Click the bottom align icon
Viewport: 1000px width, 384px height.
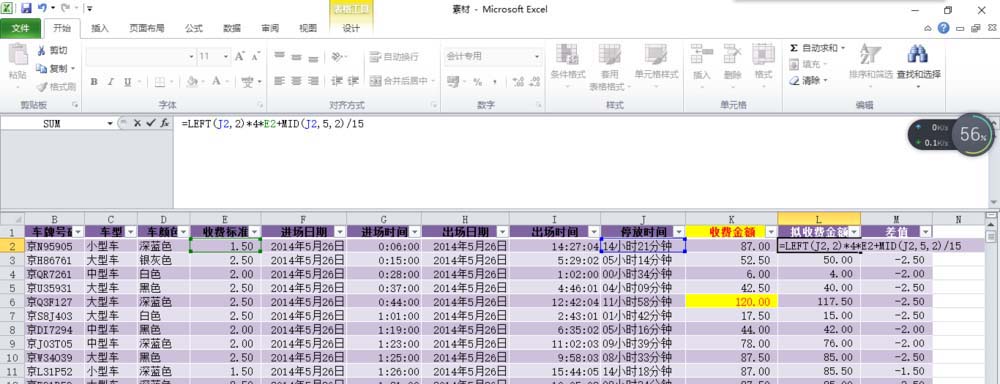coord(312,57)
